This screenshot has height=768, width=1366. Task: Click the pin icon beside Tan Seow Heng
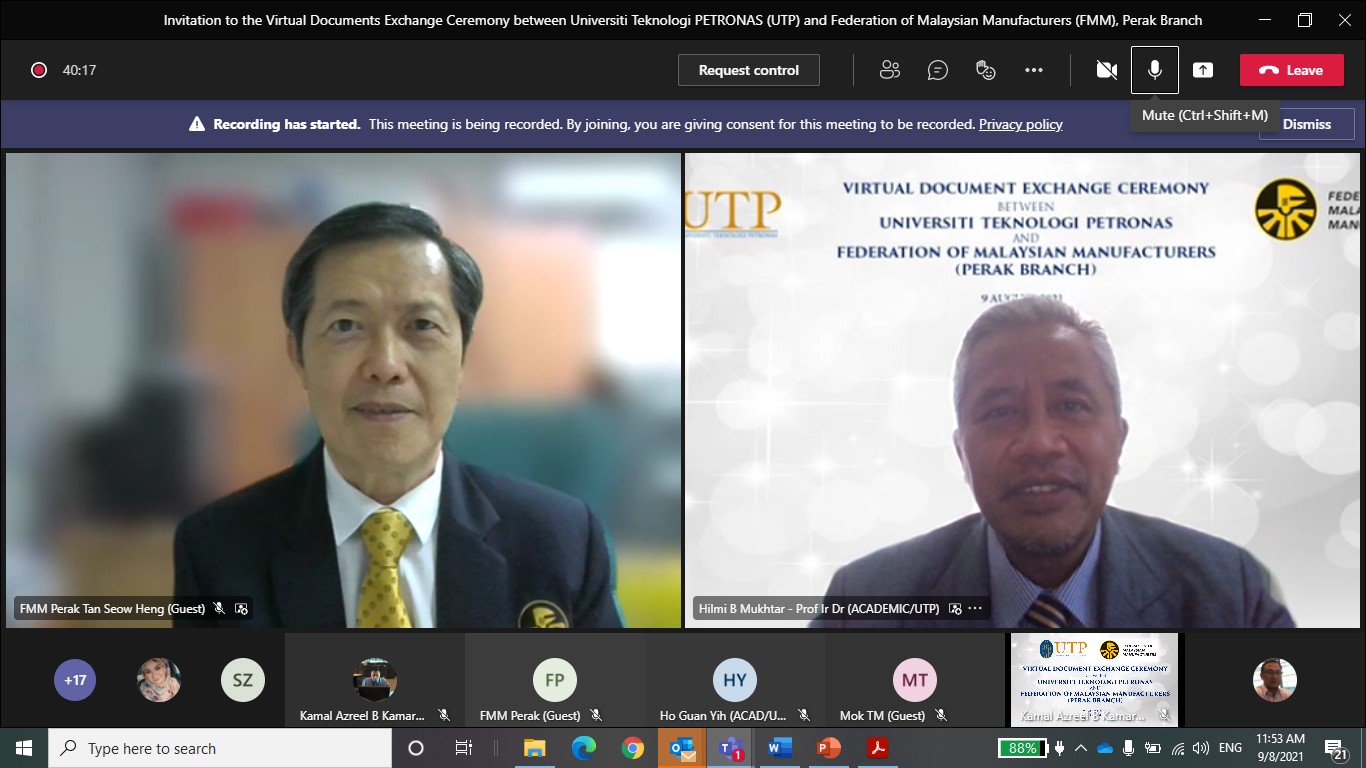click(241, 608)
